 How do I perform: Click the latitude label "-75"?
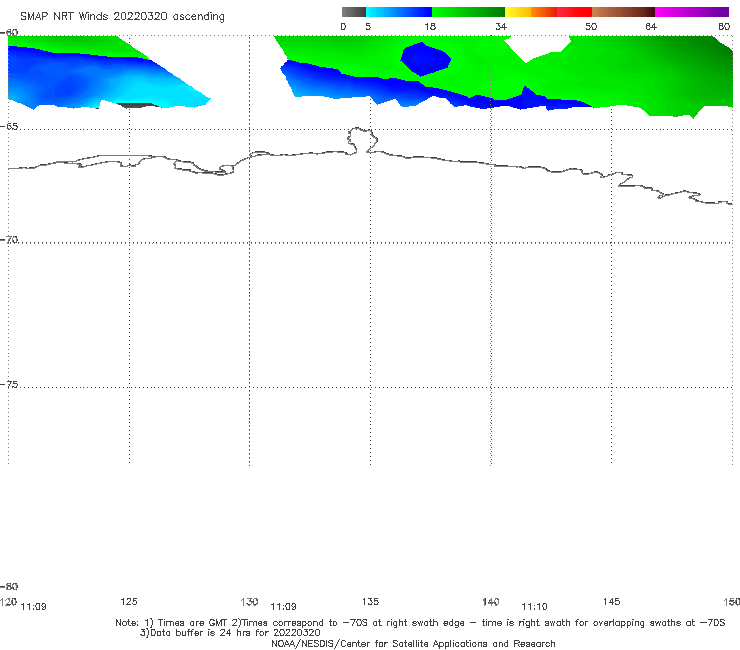(x=9, y=385)
